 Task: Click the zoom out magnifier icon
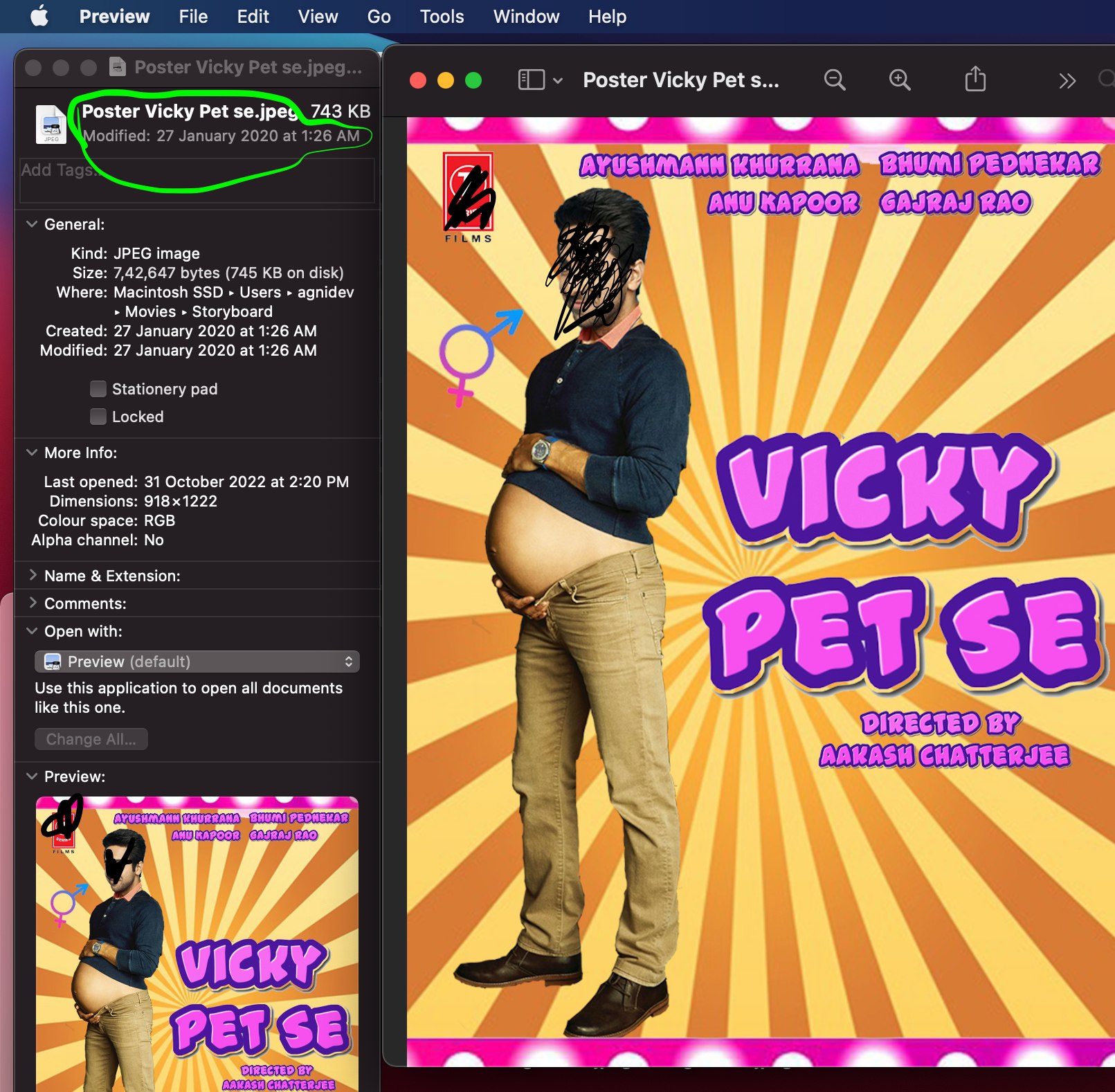click(835, 80)
